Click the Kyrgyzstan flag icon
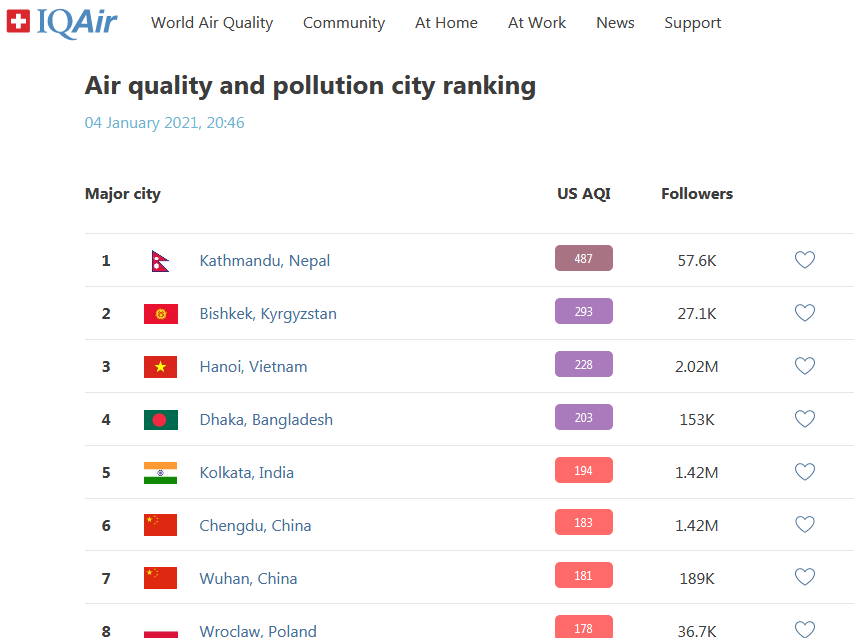The image size is (868, 638). [x=160, y=313]
